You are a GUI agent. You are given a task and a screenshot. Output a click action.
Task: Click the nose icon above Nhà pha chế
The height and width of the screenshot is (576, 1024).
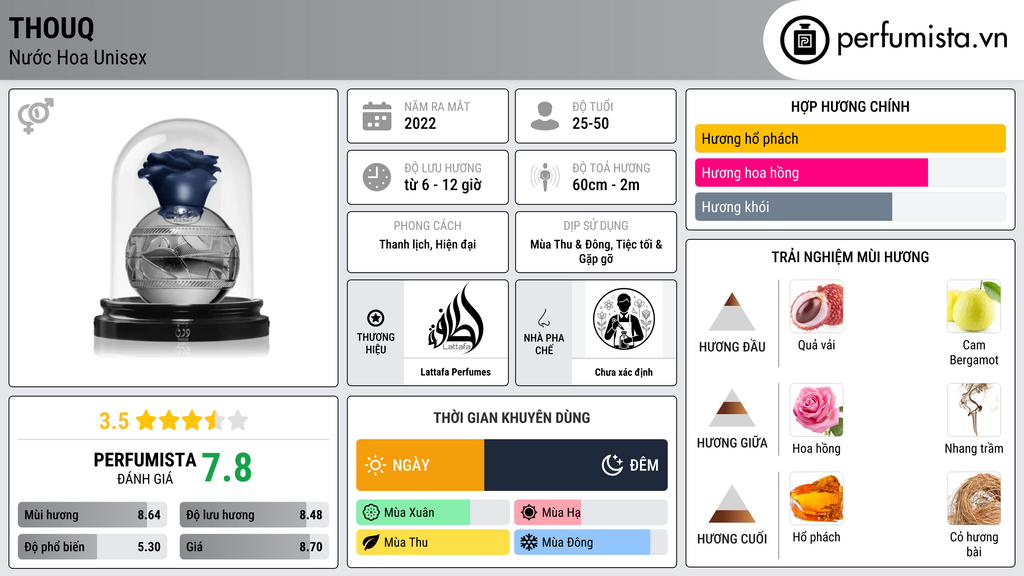(543, 318)
